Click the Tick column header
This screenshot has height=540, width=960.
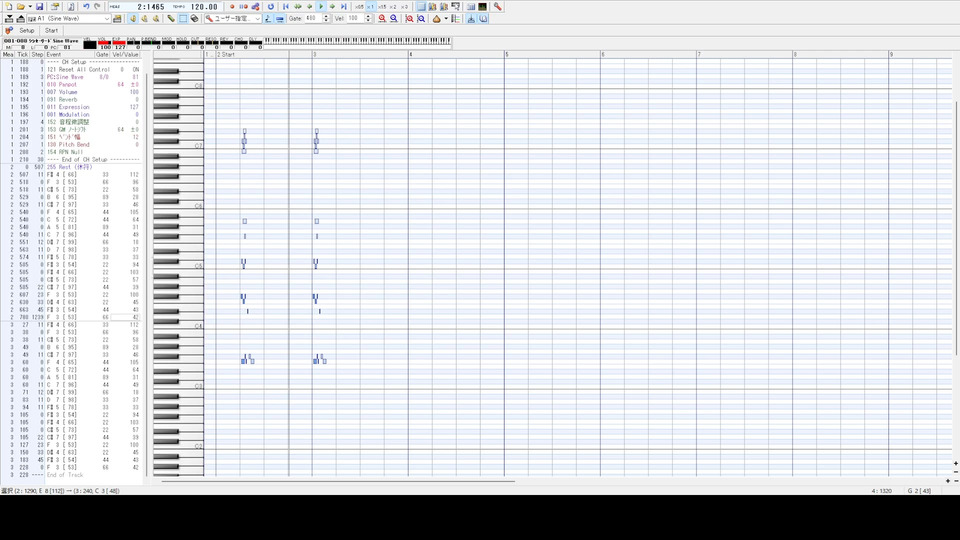[x=23, y=54]
